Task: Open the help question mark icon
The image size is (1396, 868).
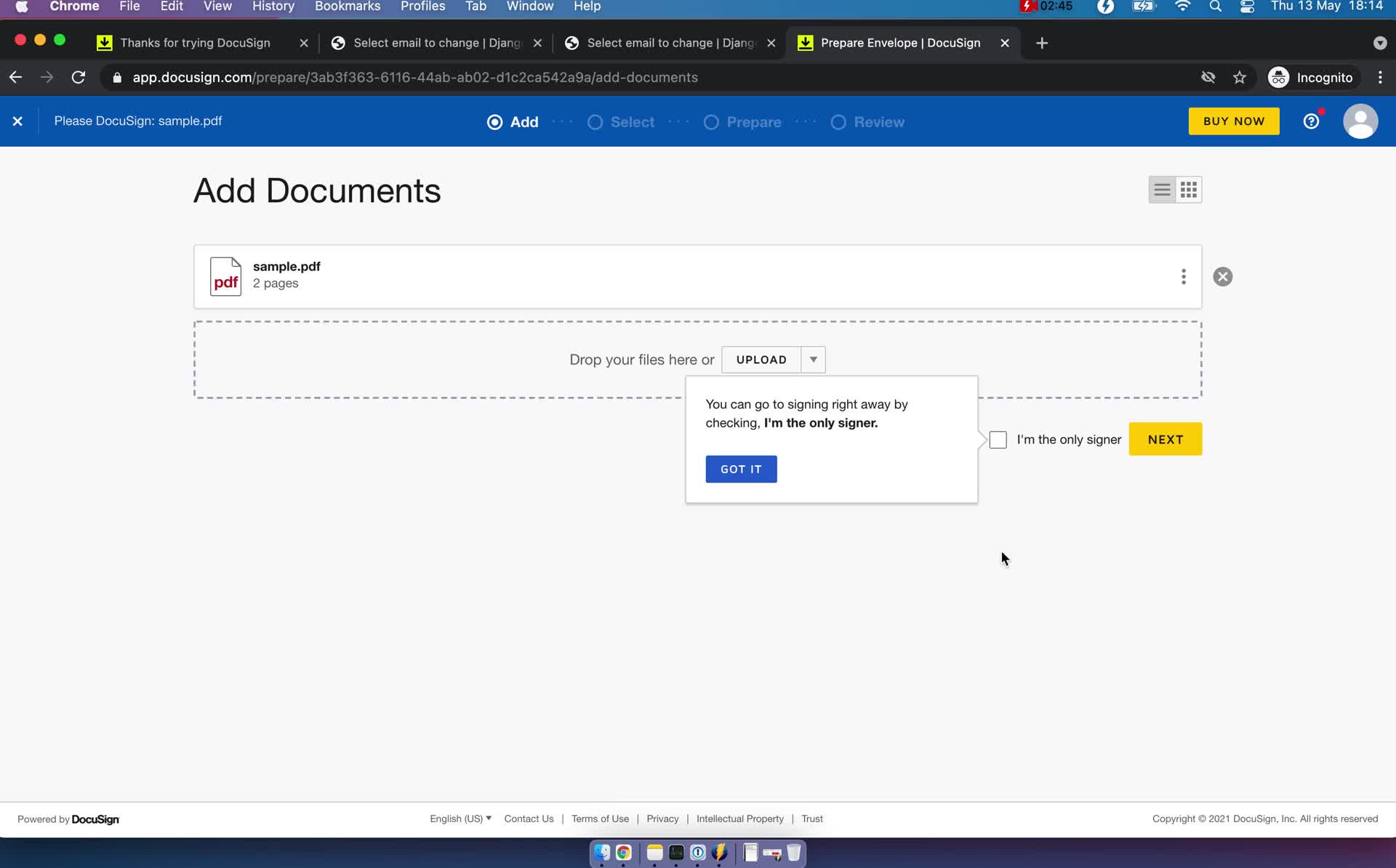Action: pyautogui.click(x=1311, y=121)
